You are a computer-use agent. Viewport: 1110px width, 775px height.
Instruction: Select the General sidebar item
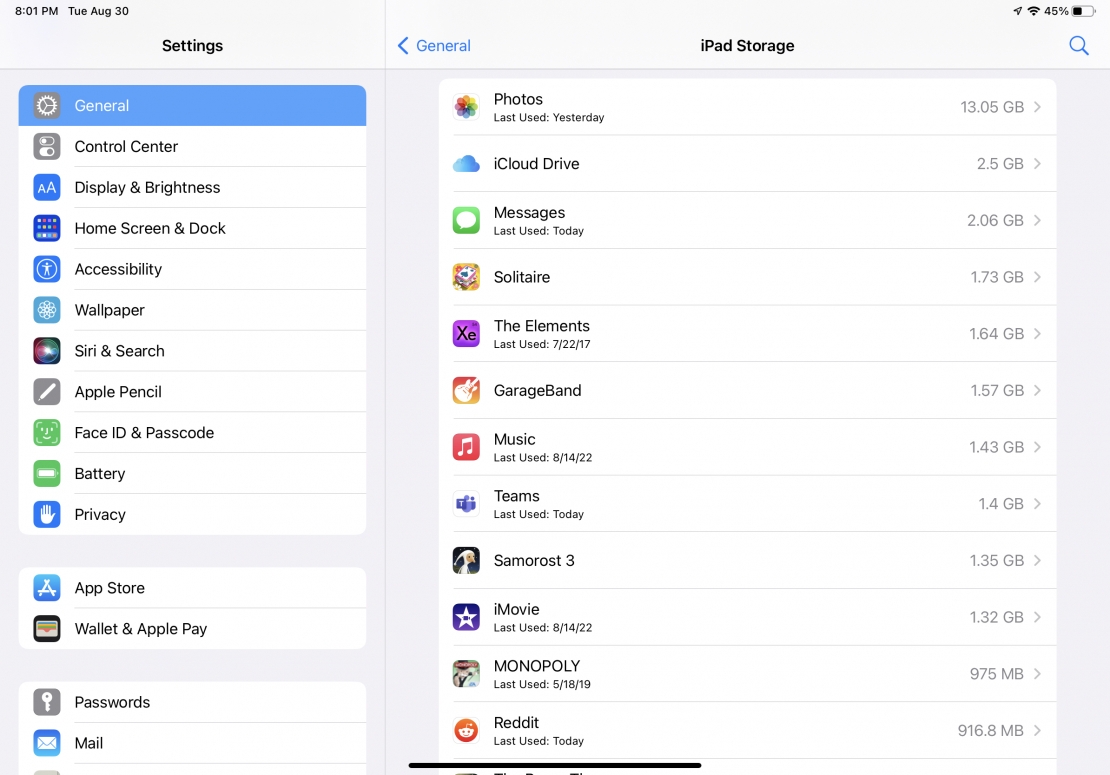[x=192, y=105]
